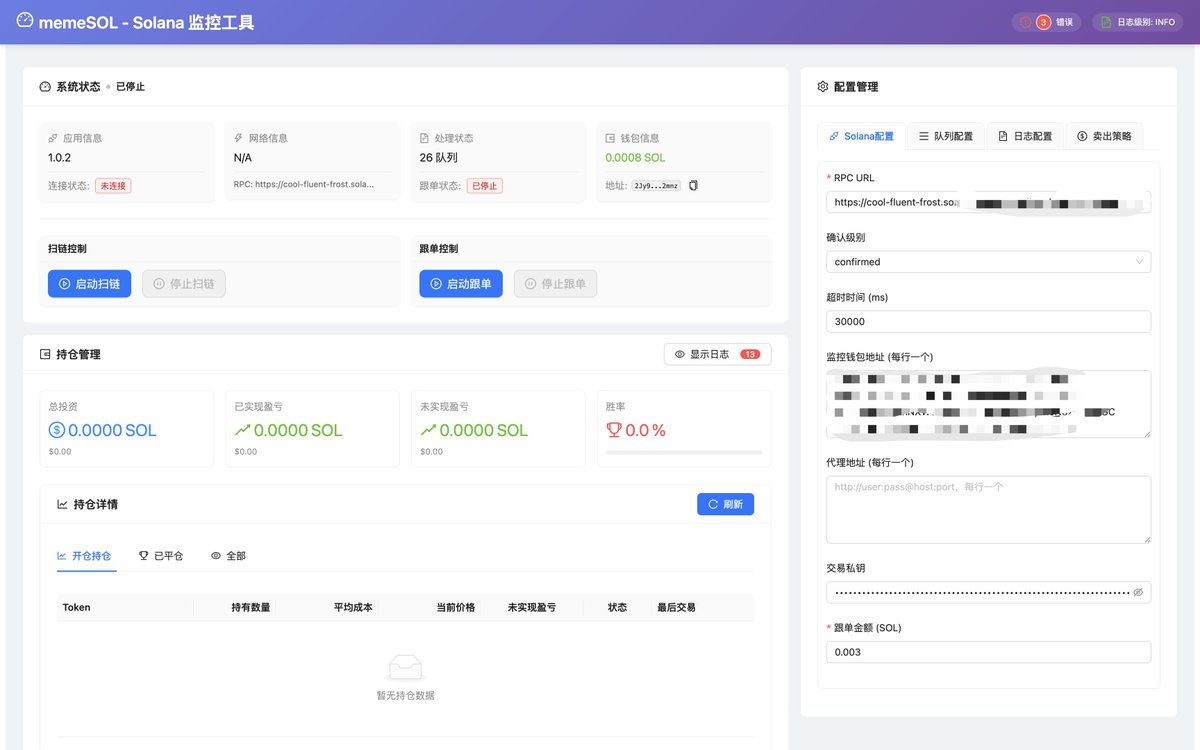Click the win rate trophy icon

[614, 431]
